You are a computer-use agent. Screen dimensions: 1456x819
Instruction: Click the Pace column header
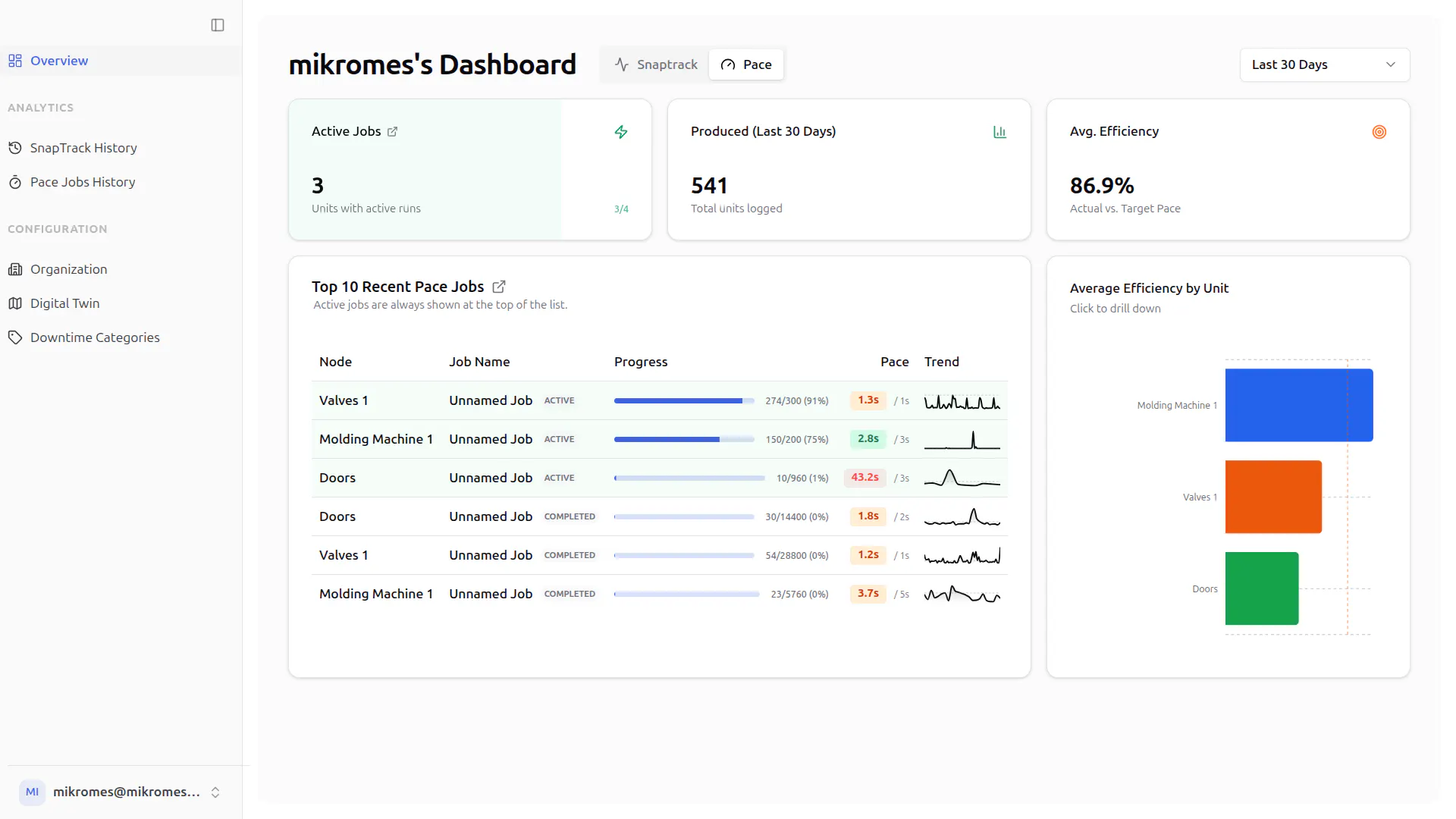[895, 362]
